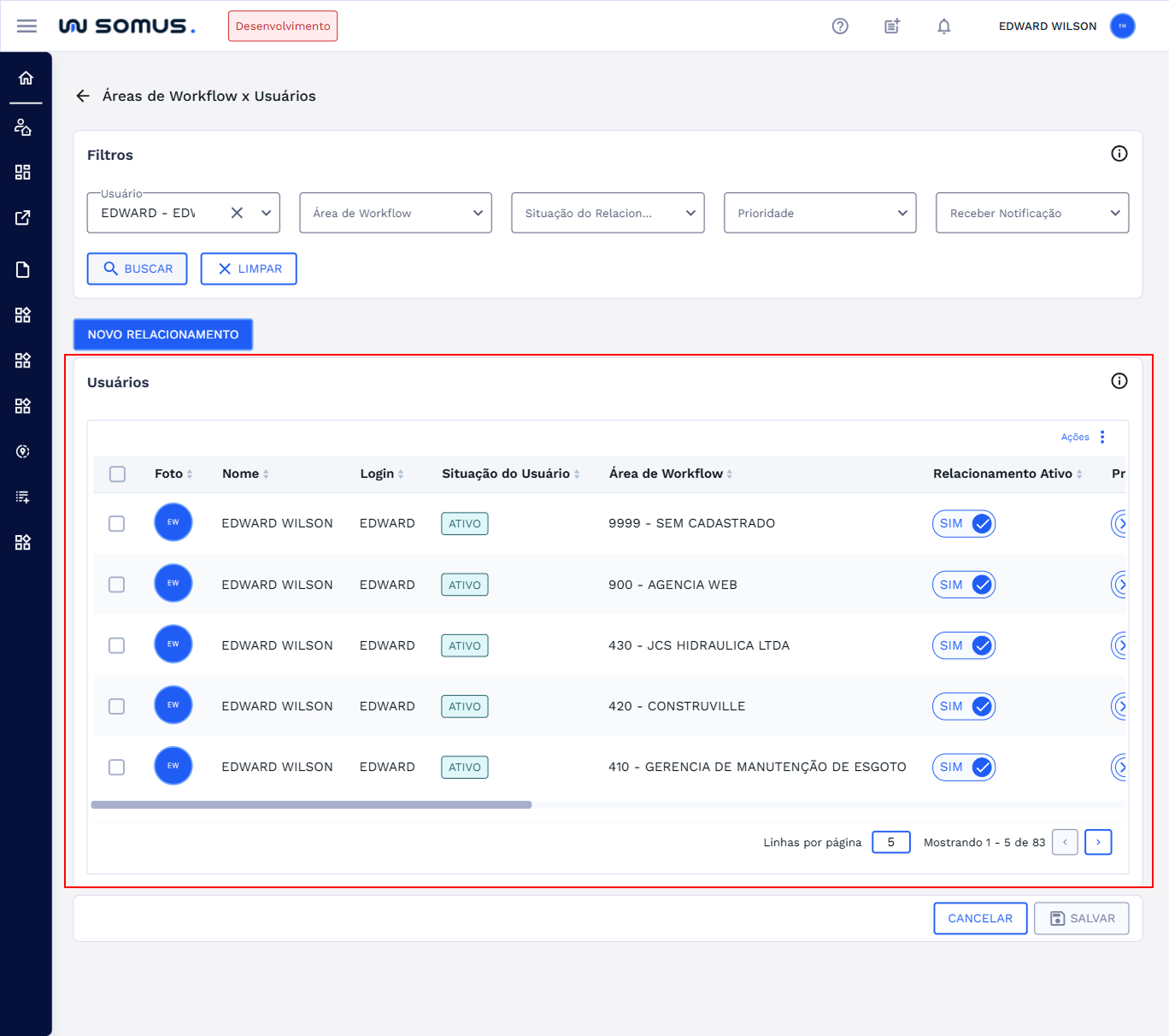Viewport: 1169px width, 1036px height.
Task: Open the three-dot Ações menu icon
Action: coord(1102,437)
